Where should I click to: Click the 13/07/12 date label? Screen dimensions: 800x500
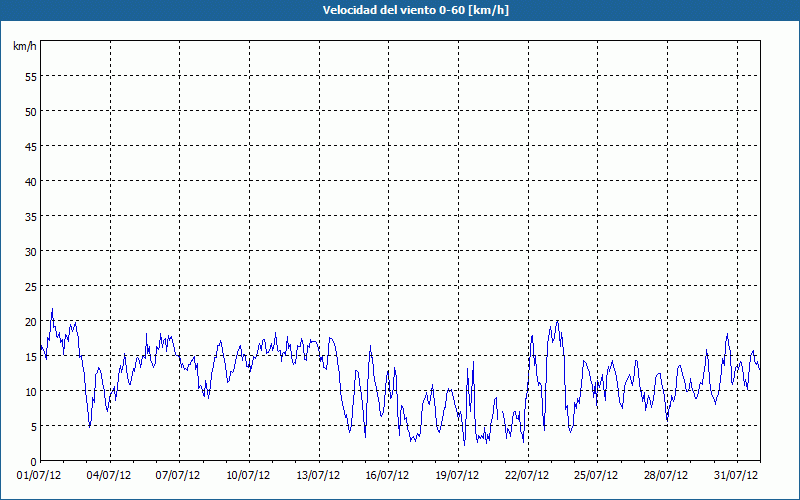tap(318, 476)
